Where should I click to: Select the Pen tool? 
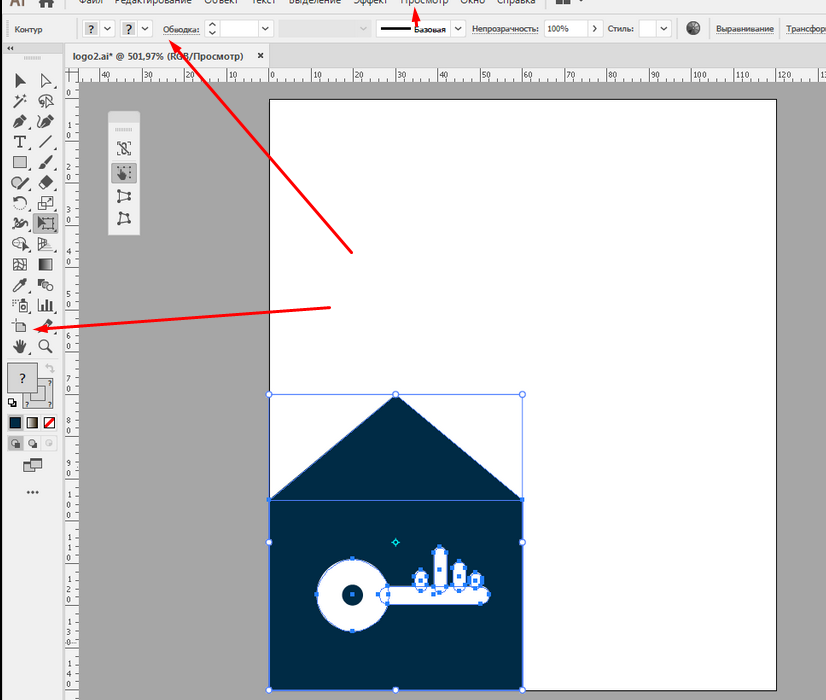20,122
